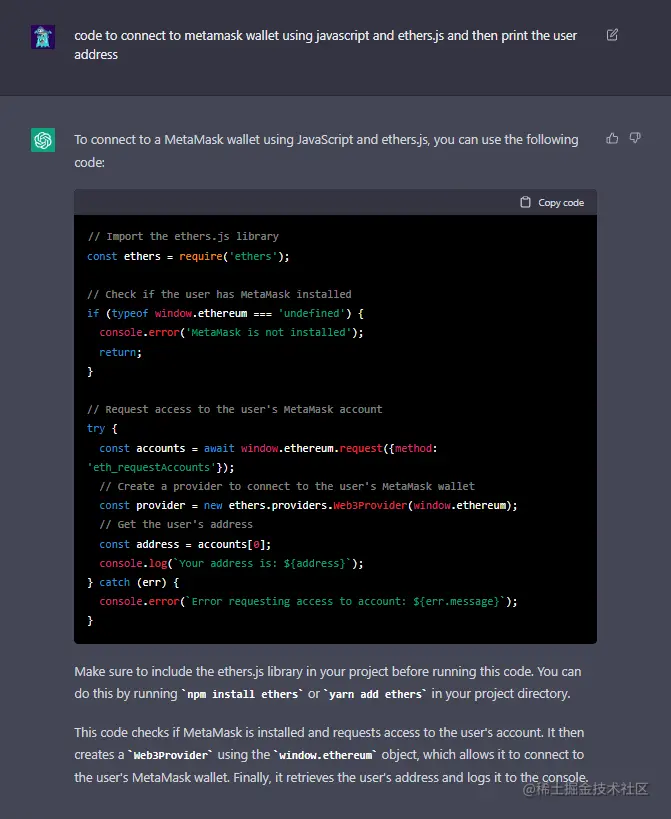The width and height of the screenshot is (671, 819).
Task: Click the user prompt text about metamask wallet
Action: click(325, 45)
